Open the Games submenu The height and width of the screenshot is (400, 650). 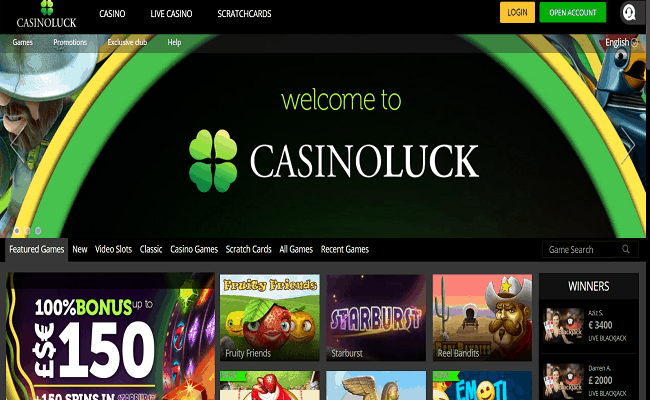click(x=22, y=42)
